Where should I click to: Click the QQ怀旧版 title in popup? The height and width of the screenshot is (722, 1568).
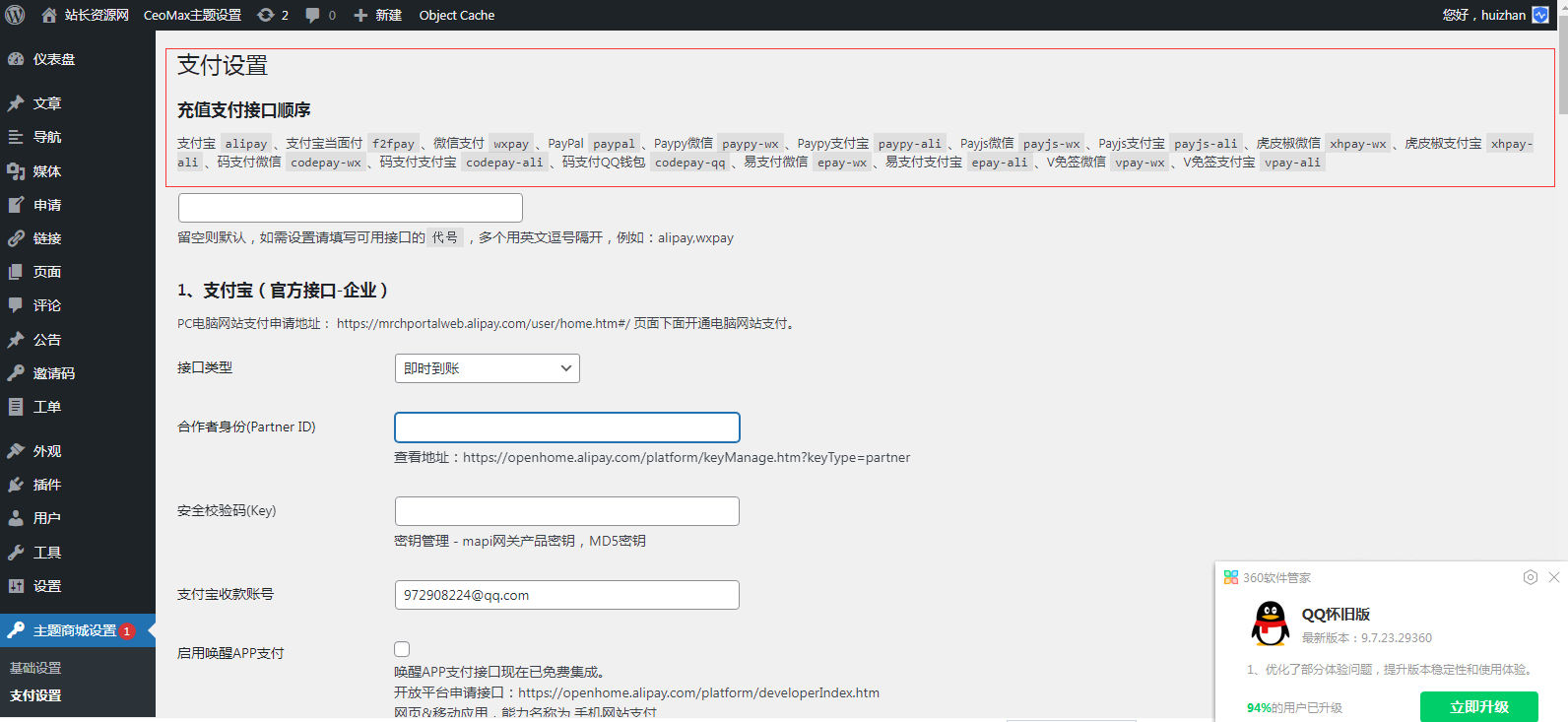(x=1336, y=614)
